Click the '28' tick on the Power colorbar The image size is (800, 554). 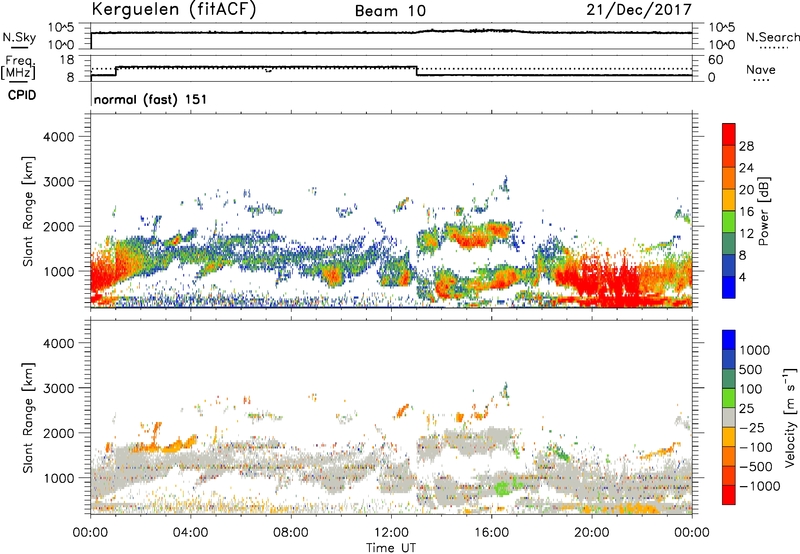(x=746, y=146)
